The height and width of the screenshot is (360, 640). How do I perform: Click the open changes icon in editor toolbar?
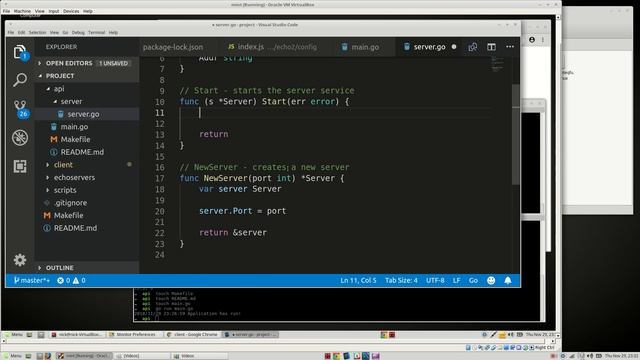(x=472, y=47)
